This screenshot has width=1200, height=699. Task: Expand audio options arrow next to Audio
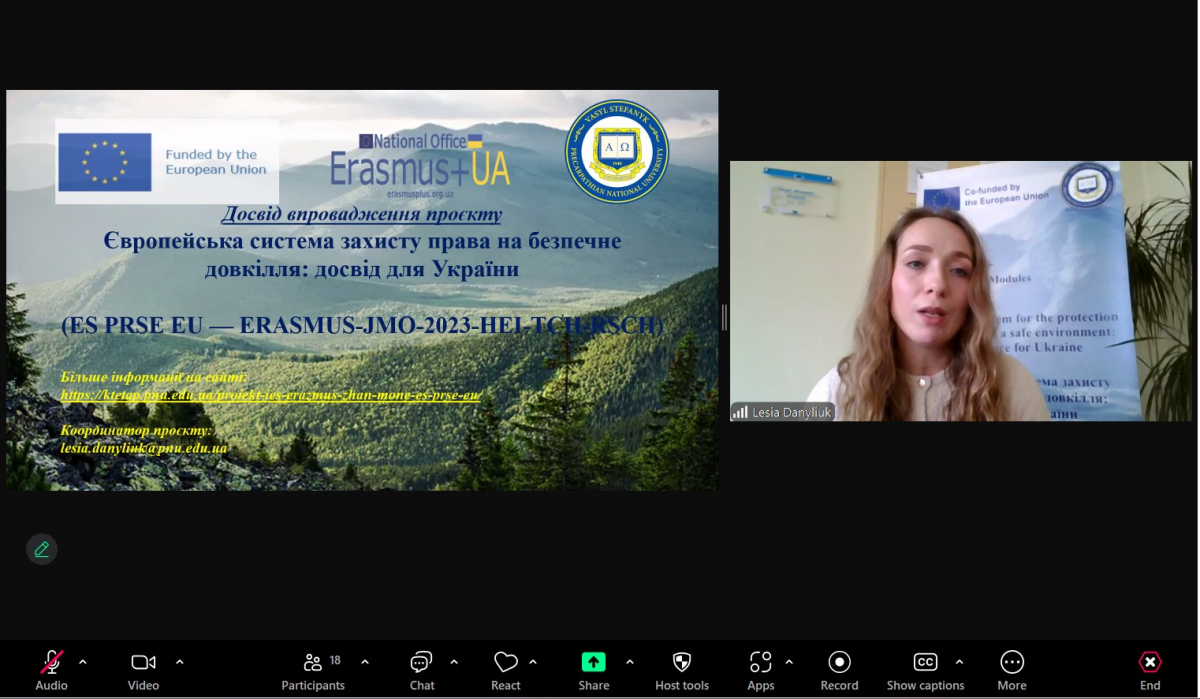click(x=83, y=662)
